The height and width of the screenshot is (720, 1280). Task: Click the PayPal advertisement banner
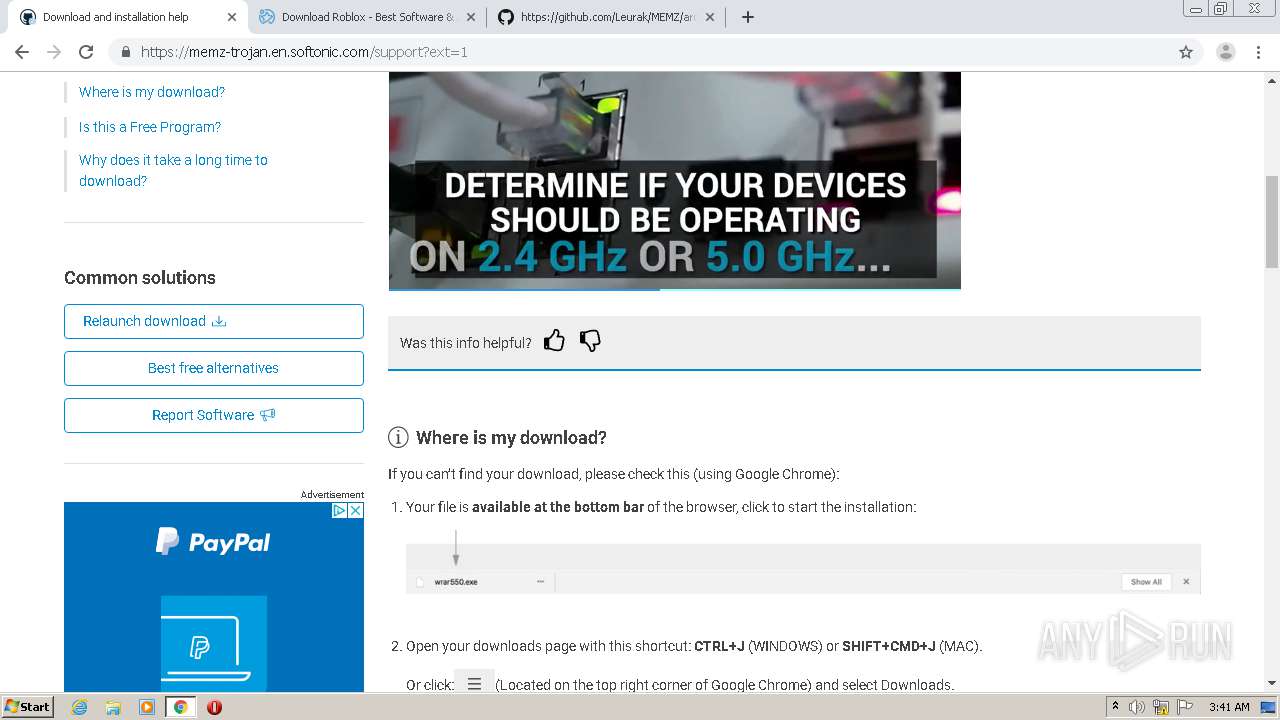[214, 596]
